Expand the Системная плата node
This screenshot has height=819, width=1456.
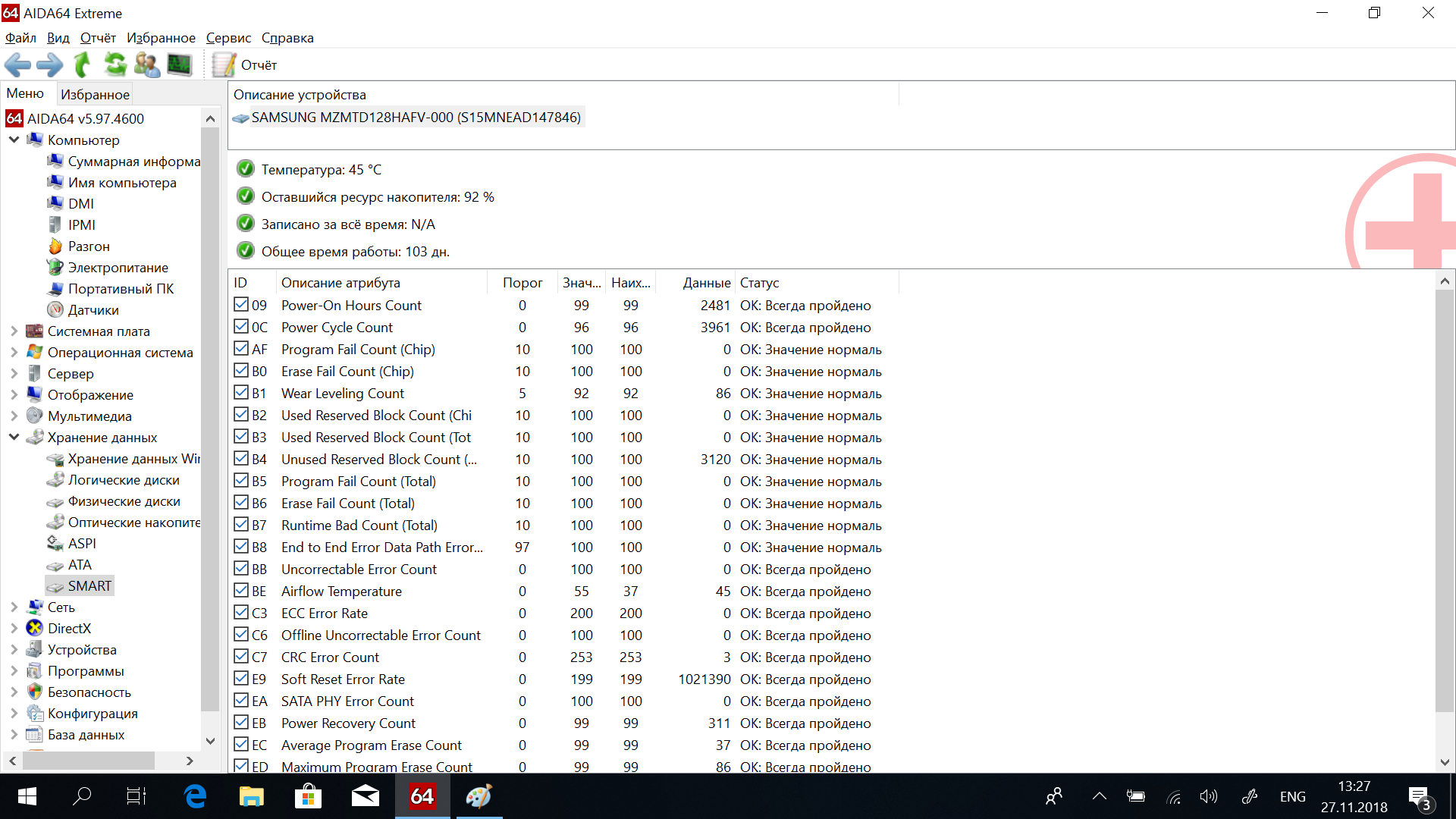(14, 331)
